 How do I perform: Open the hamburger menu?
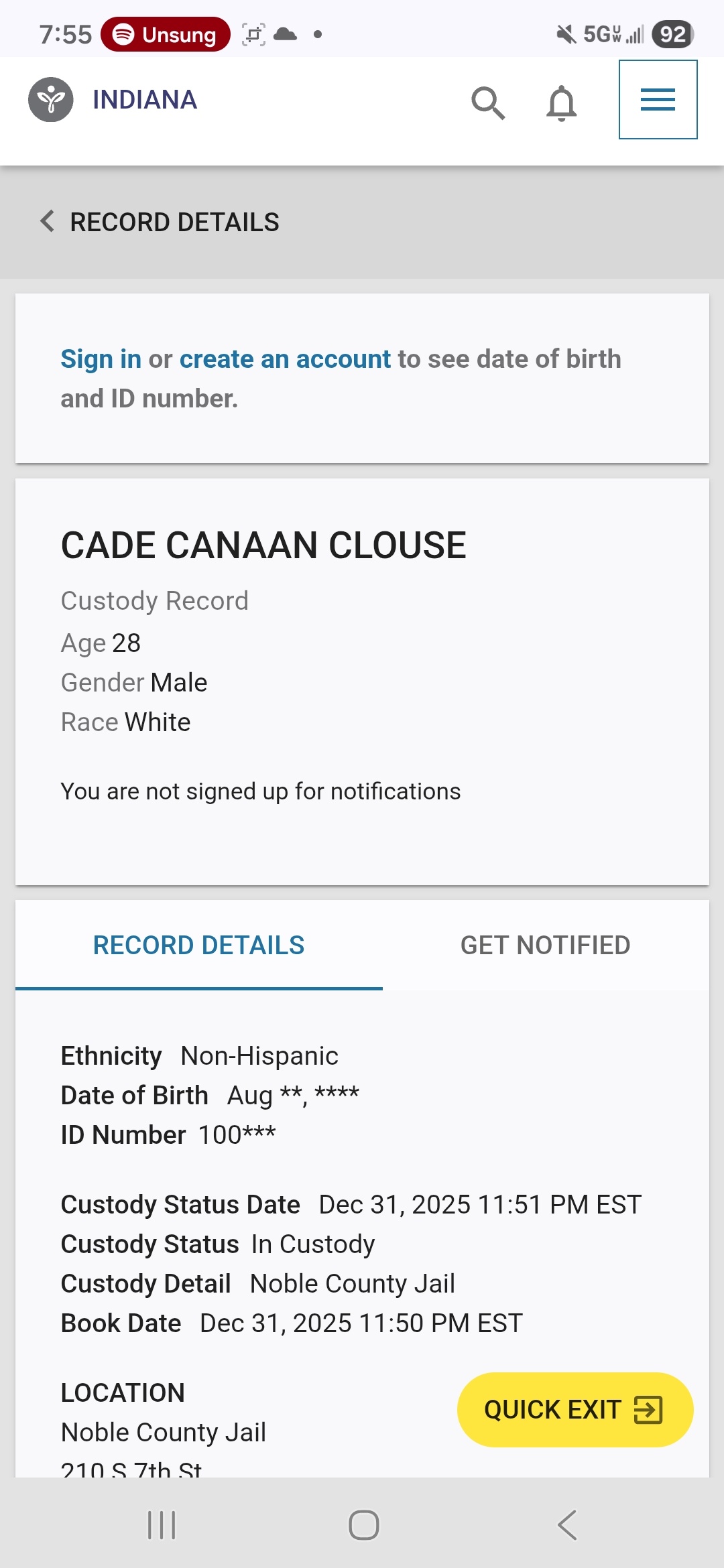(658, 100)
